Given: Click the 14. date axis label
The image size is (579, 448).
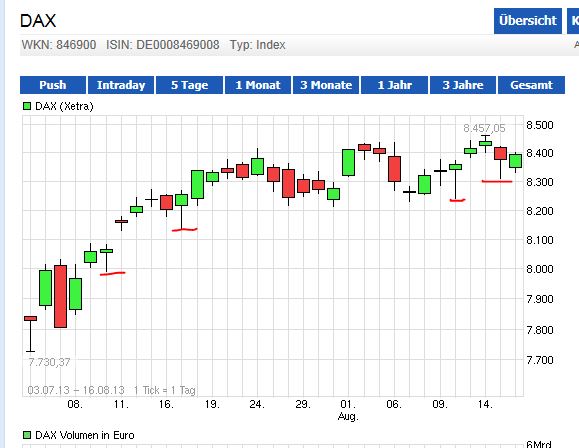Looking at the screenshot, I should pyautogui.click(x=485, y=404).
